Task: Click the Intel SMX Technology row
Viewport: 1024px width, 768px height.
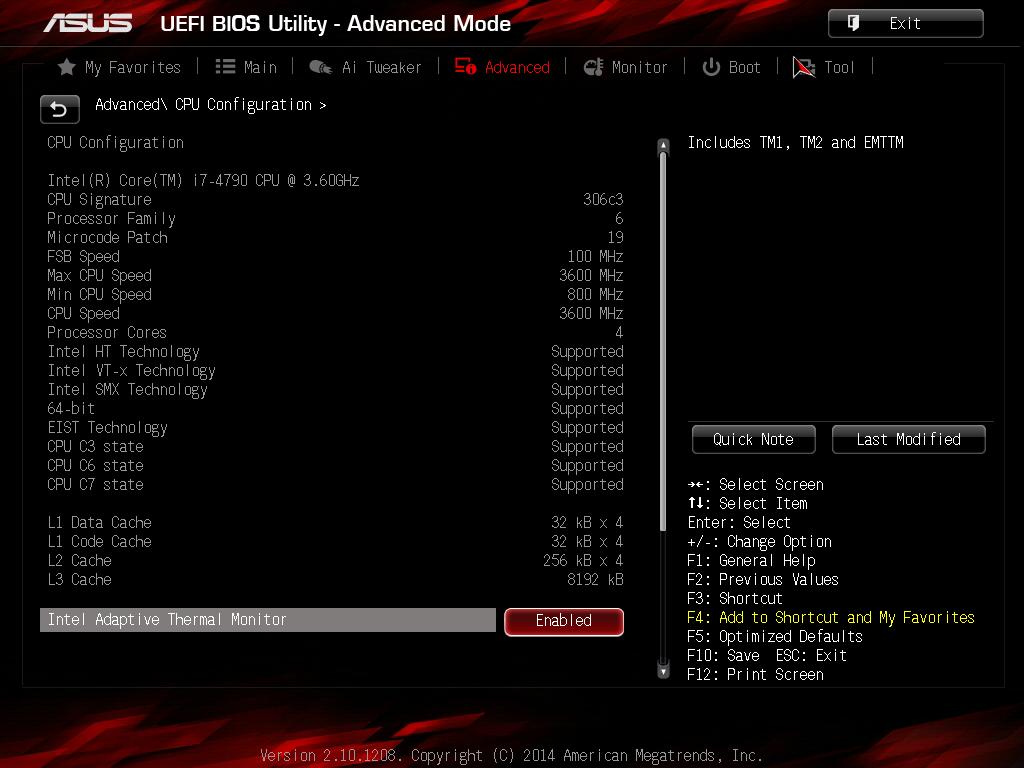Action: [335, 389]
